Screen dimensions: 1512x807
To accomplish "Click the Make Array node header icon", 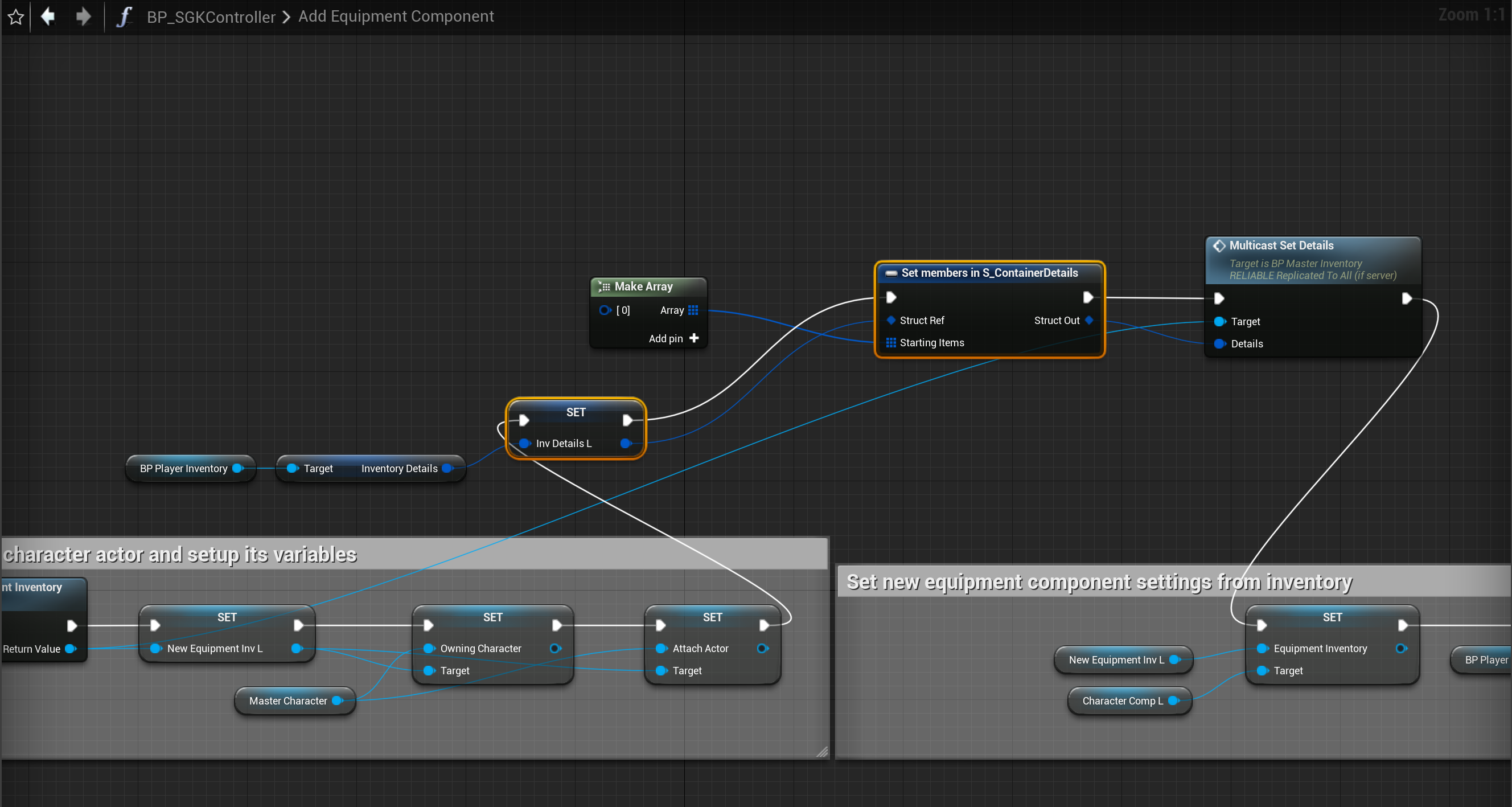I will coord(604,286).
